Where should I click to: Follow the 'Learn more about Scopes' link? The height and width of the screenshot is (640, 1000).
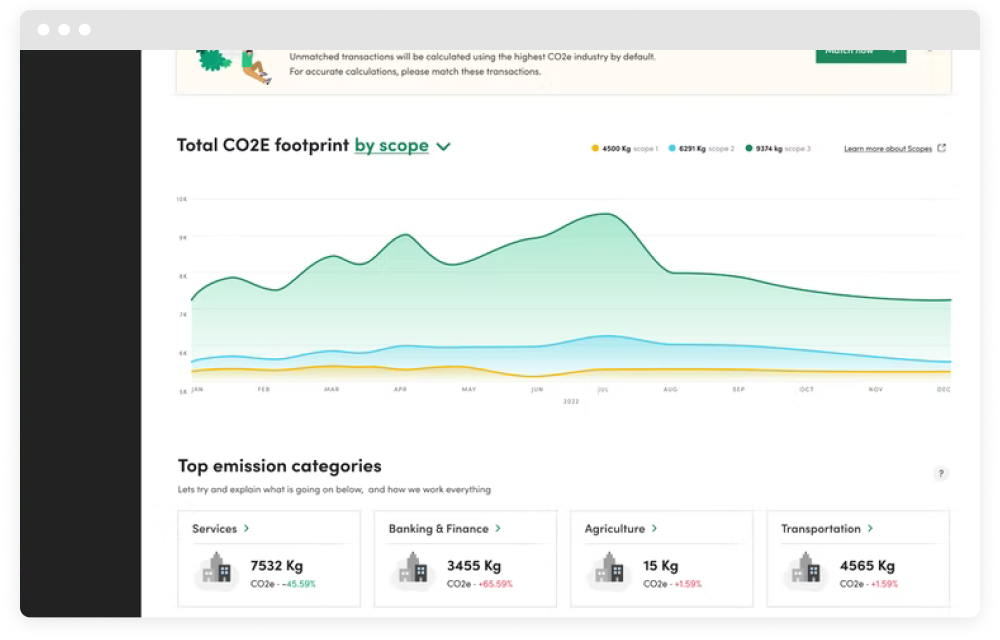point(887,149)
